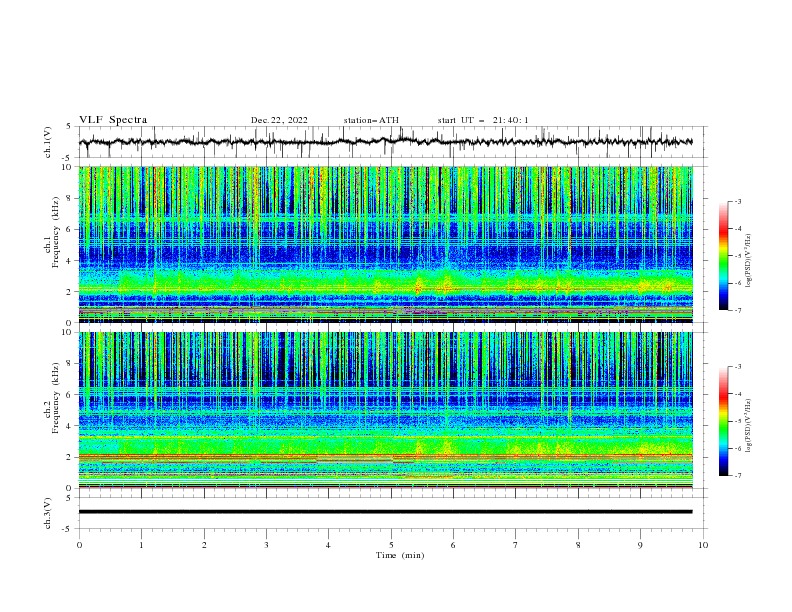
Task: Click the "-3" label on ch.1 color bar
Action: coord(737,201)
